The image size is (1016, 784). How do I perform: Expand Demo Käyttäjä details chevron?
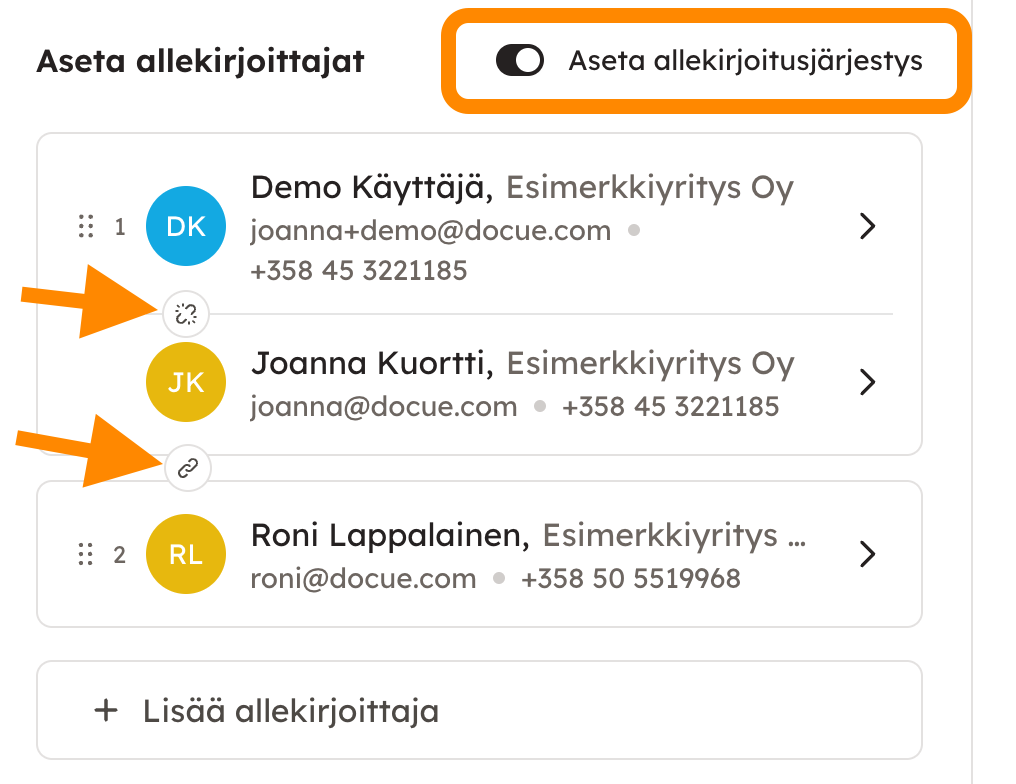point(868,227)
